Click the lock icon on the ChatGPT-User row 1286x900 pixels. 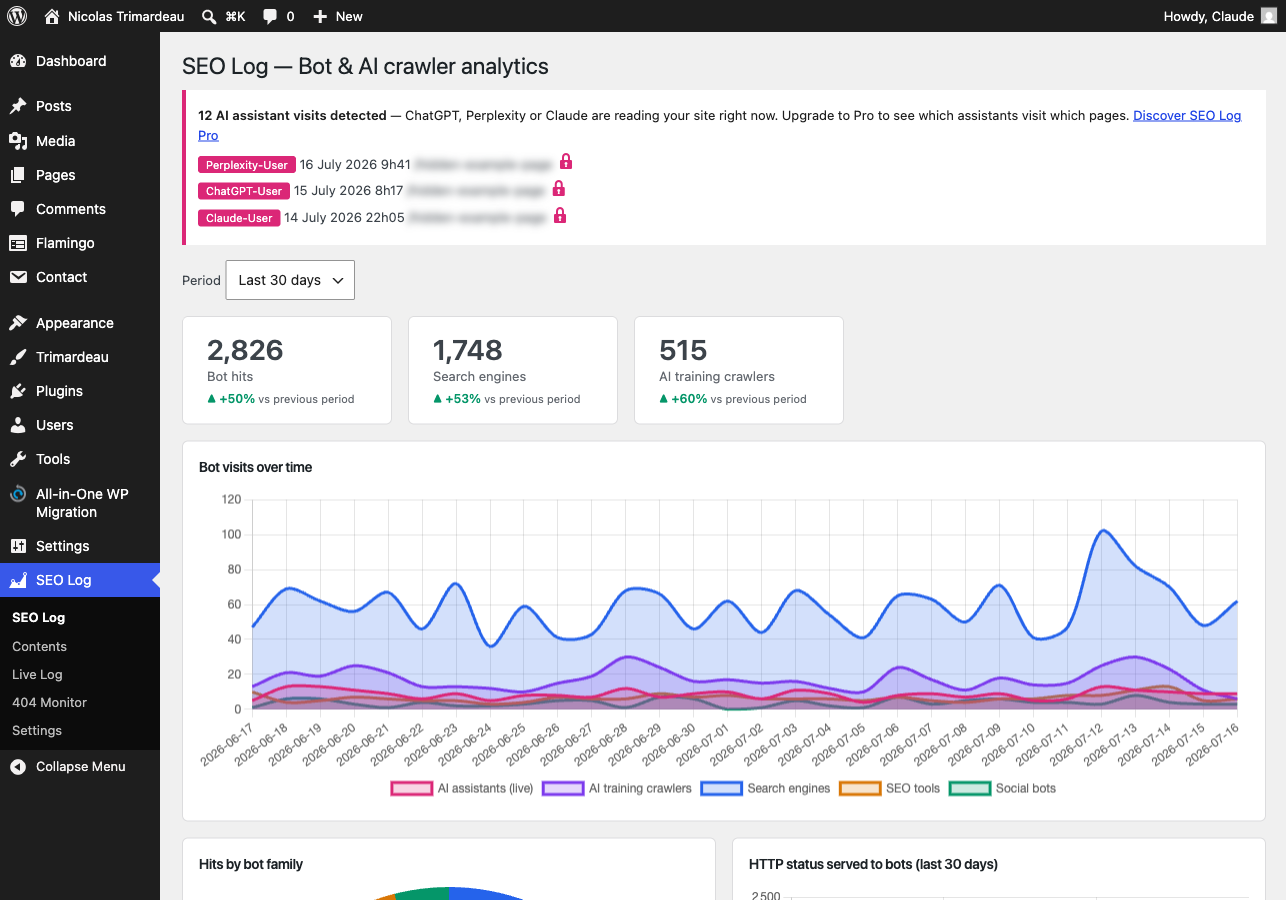[x=559, y=188]
